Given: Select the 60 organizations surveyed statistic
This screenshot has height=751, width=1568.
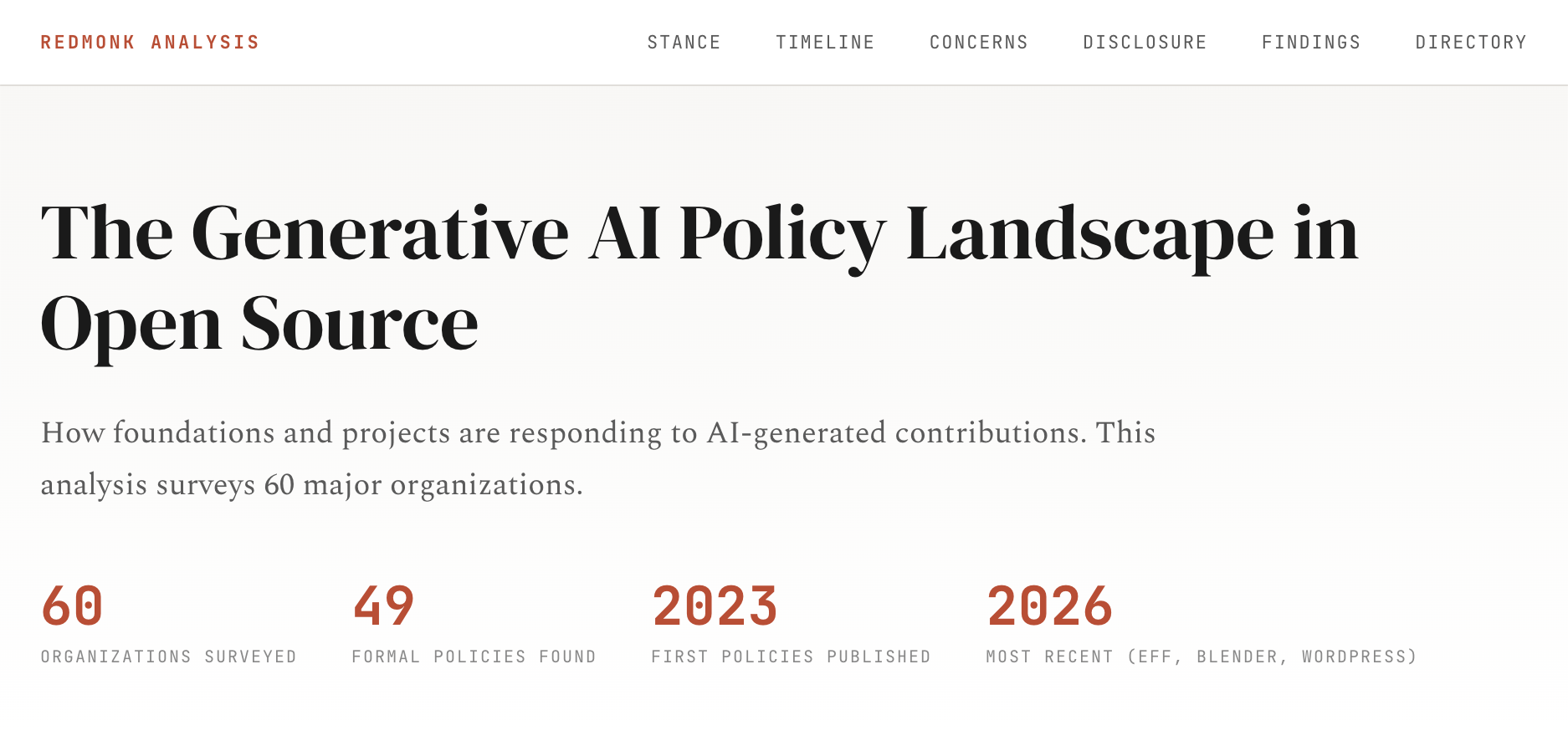Looking at the screenshot, I should click(72, 604).
